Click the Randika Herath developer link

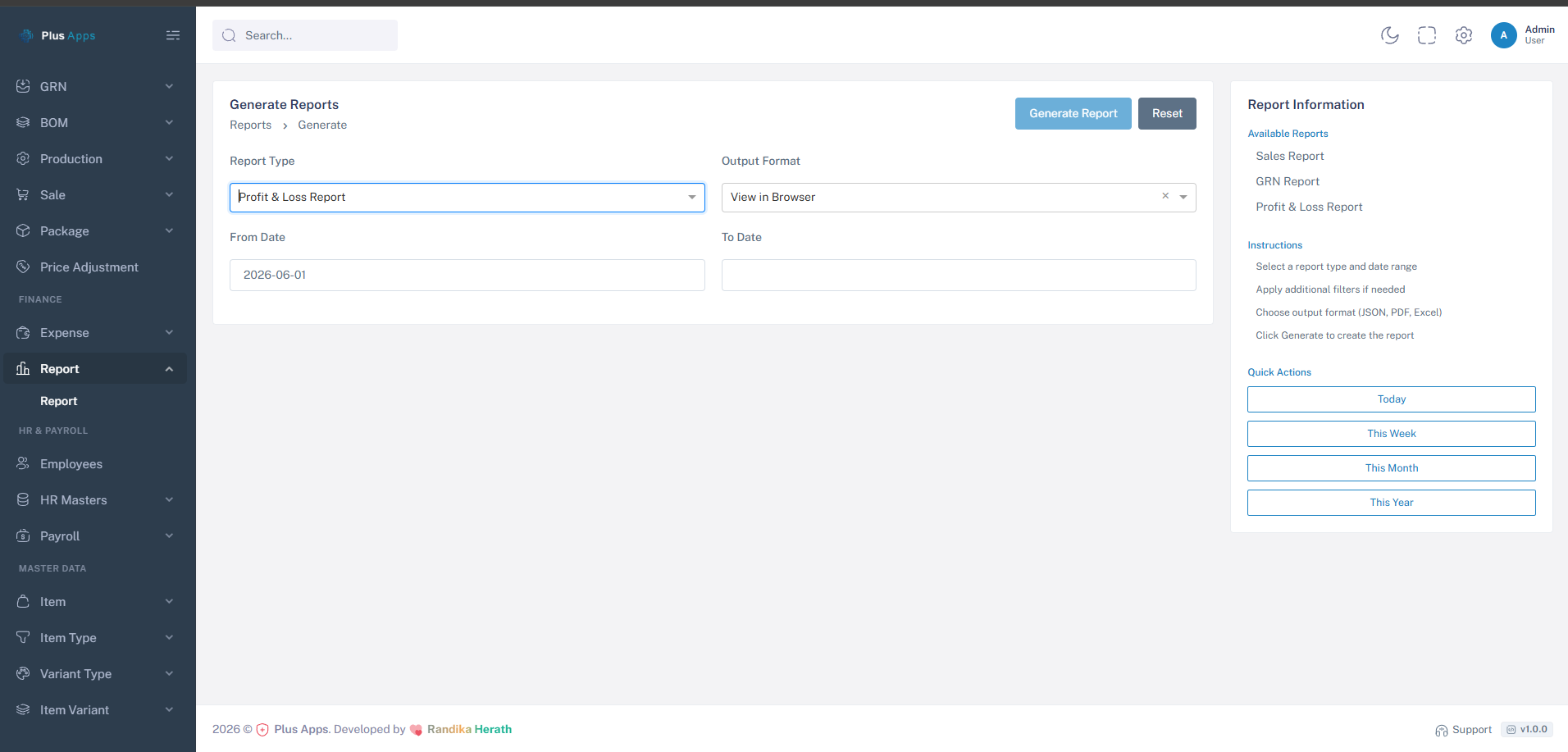[469, 729]
